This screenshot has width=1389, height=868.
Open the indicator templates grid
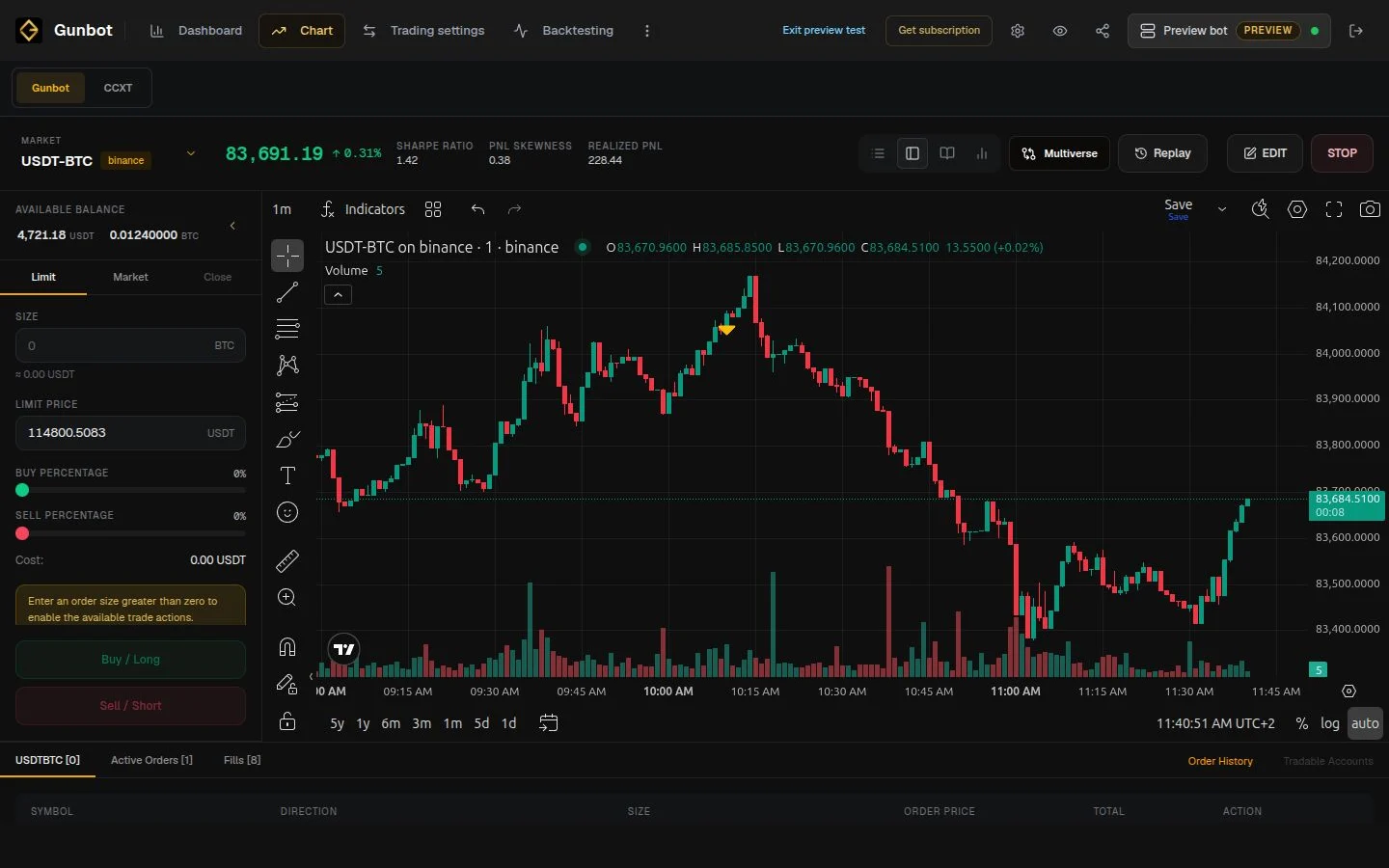coord(433,209)
